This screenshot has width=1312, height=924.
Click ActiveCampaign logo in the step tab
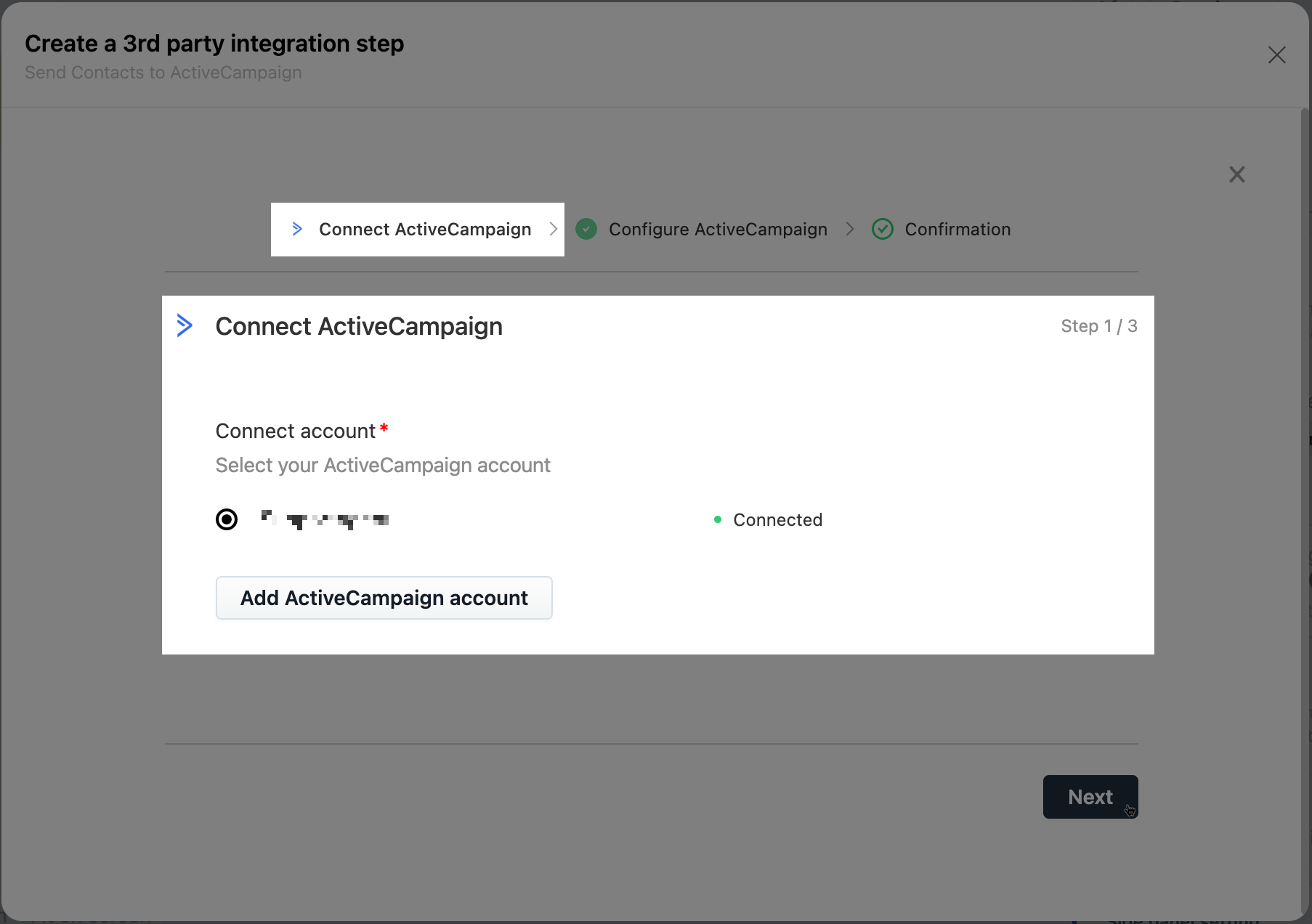click(297, 229)
